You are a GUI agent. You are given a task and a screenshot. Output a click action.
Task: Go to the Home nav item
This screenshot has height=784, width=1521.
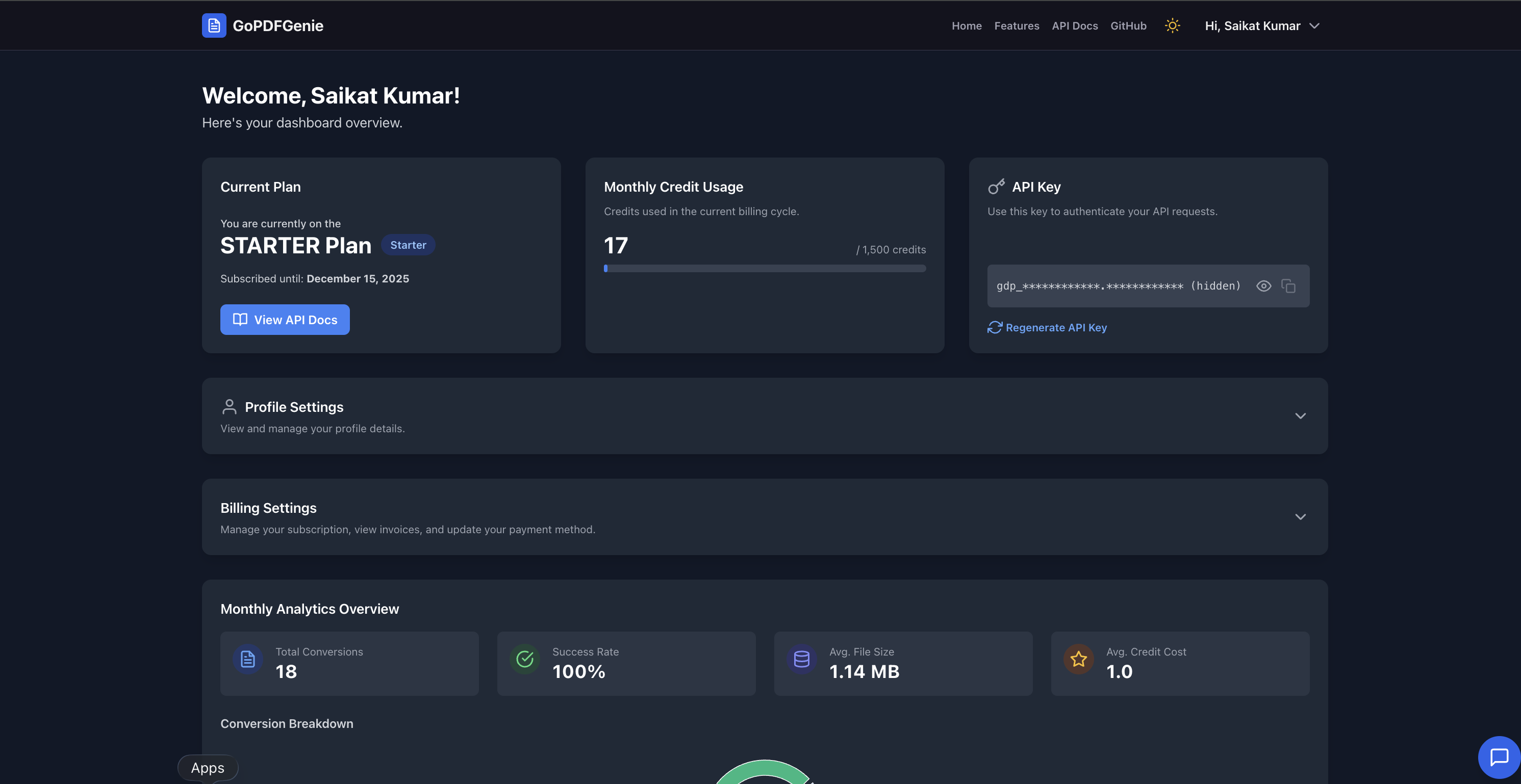click(967, 26)
